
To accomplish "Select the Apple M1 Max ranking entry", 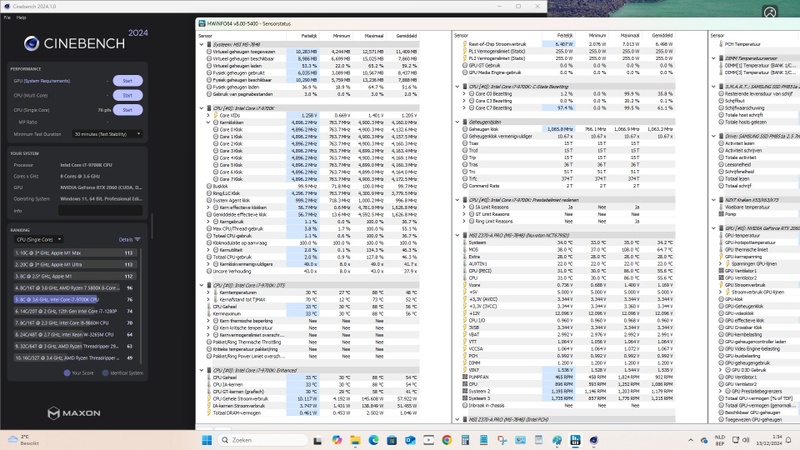I will 75,253.
